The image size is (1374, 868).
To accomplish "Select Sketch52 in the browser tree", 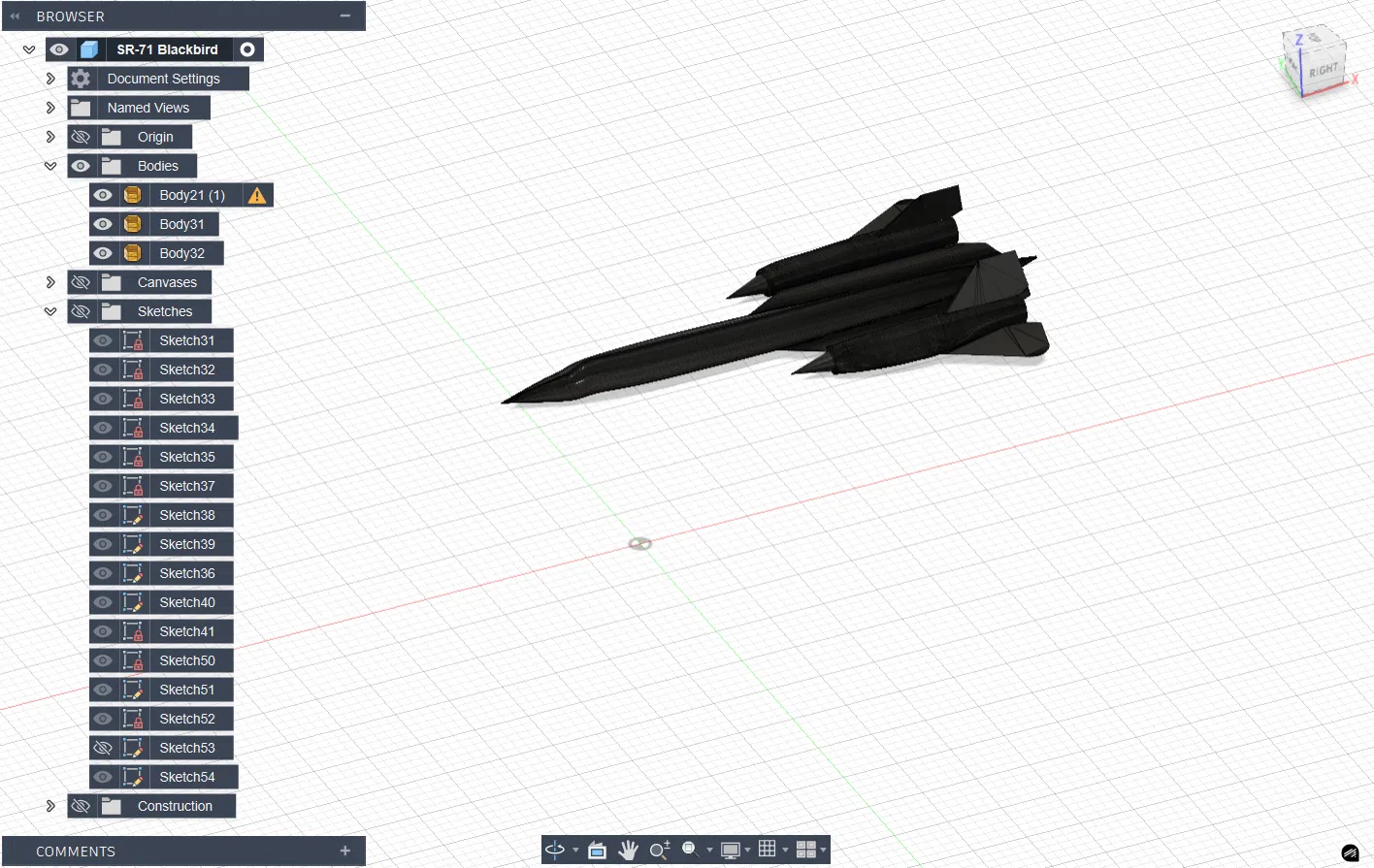I will pos(187,719).
